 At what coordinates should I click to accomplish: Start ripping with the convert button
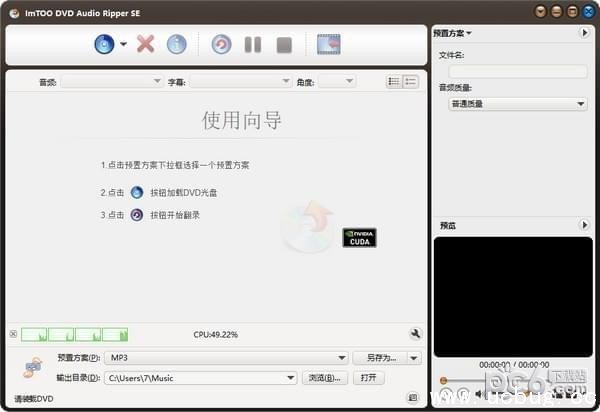222,44
